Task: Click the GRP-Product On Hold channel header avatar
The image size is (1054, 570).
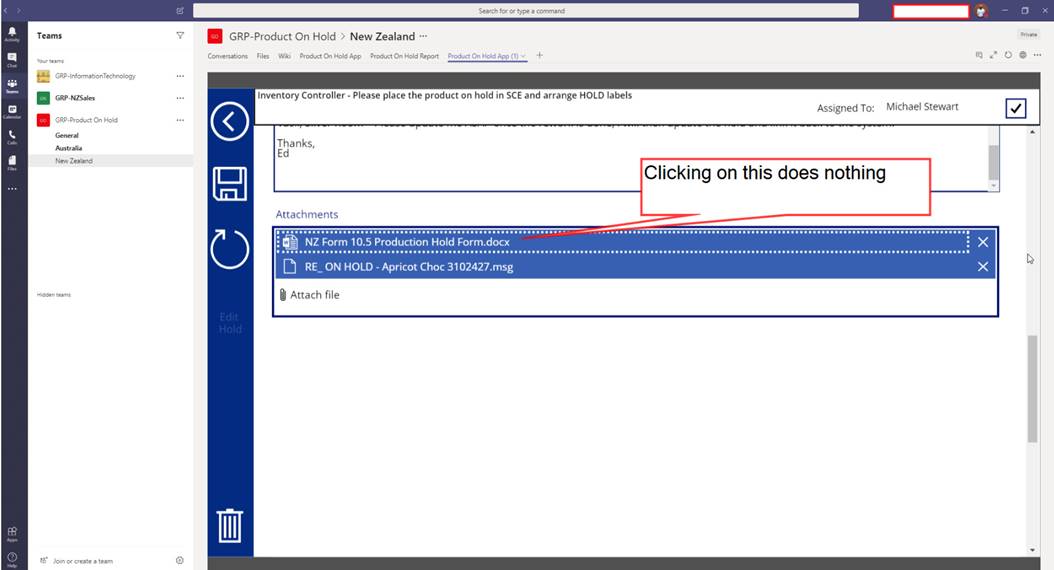Action: 214,36
